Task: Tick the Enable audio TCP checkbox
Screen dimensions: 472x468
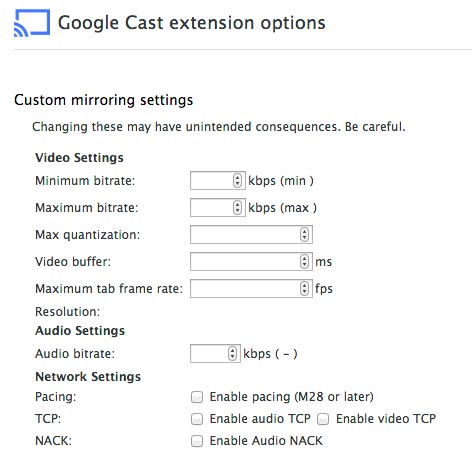Action: [197, 419]
